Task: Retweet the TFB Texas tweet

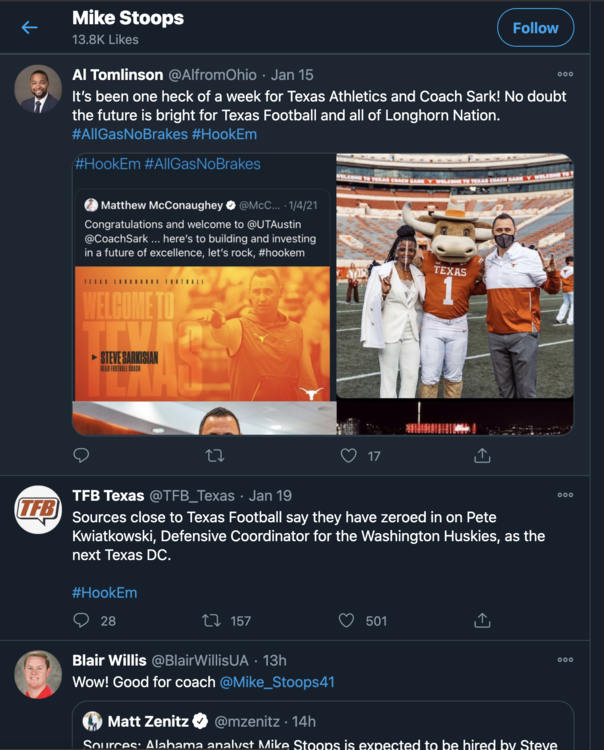Action: pos(212,620)
